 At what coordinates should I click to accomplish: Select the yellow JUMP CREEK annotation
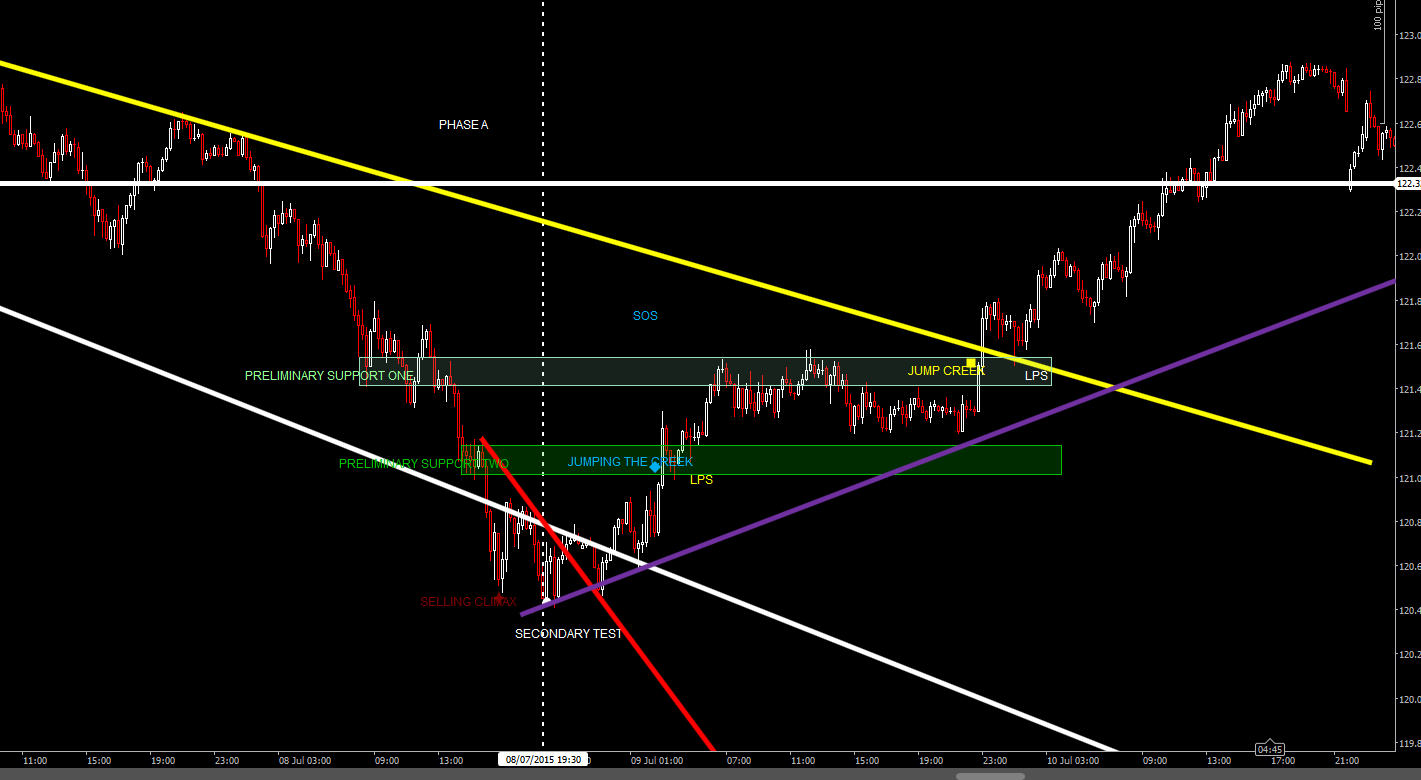946,371
